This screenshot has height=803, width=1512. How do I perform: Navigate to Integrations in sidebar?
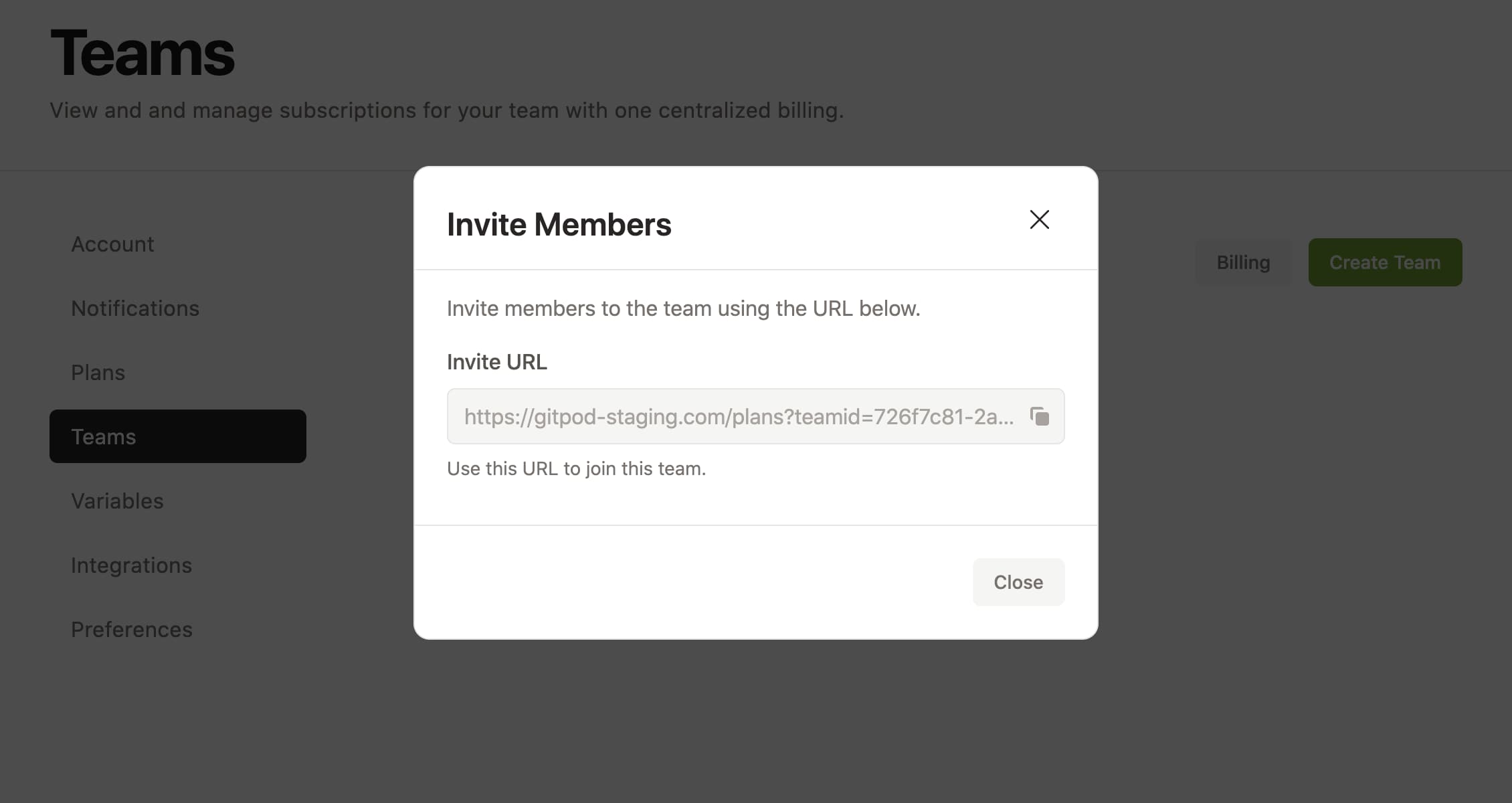pos(131,565)
